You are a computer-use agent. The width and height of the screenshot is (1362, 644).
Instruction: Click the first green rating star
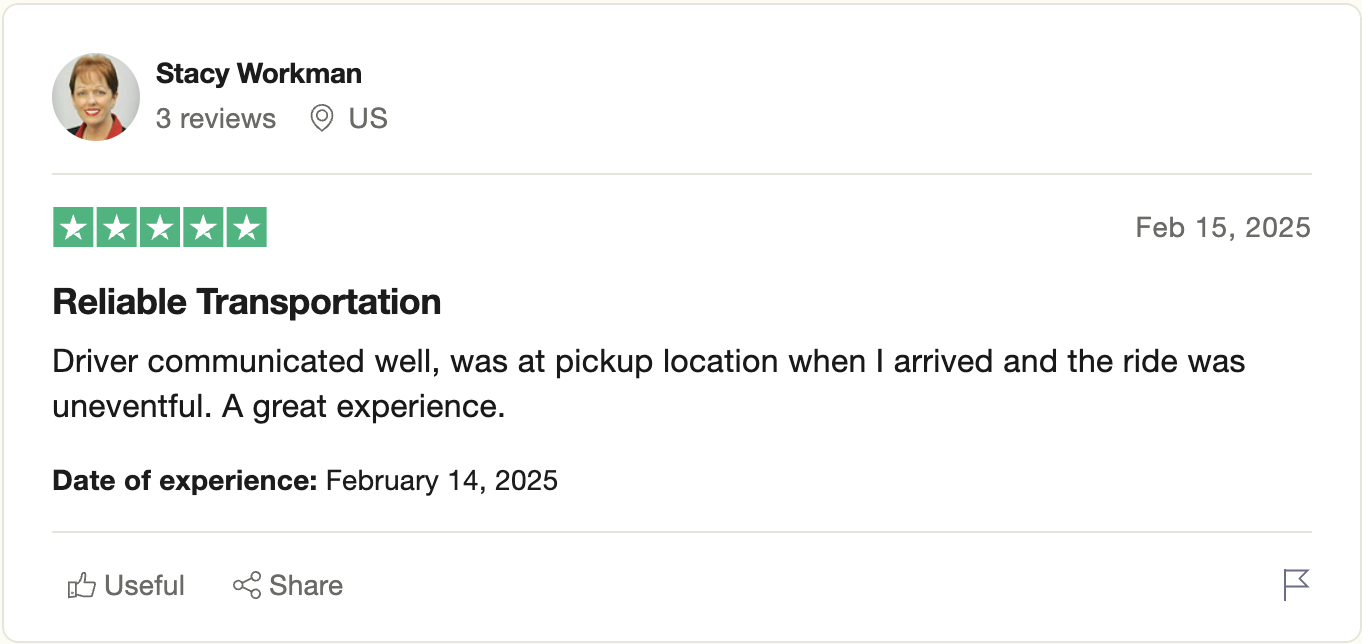tap(73, 227)
